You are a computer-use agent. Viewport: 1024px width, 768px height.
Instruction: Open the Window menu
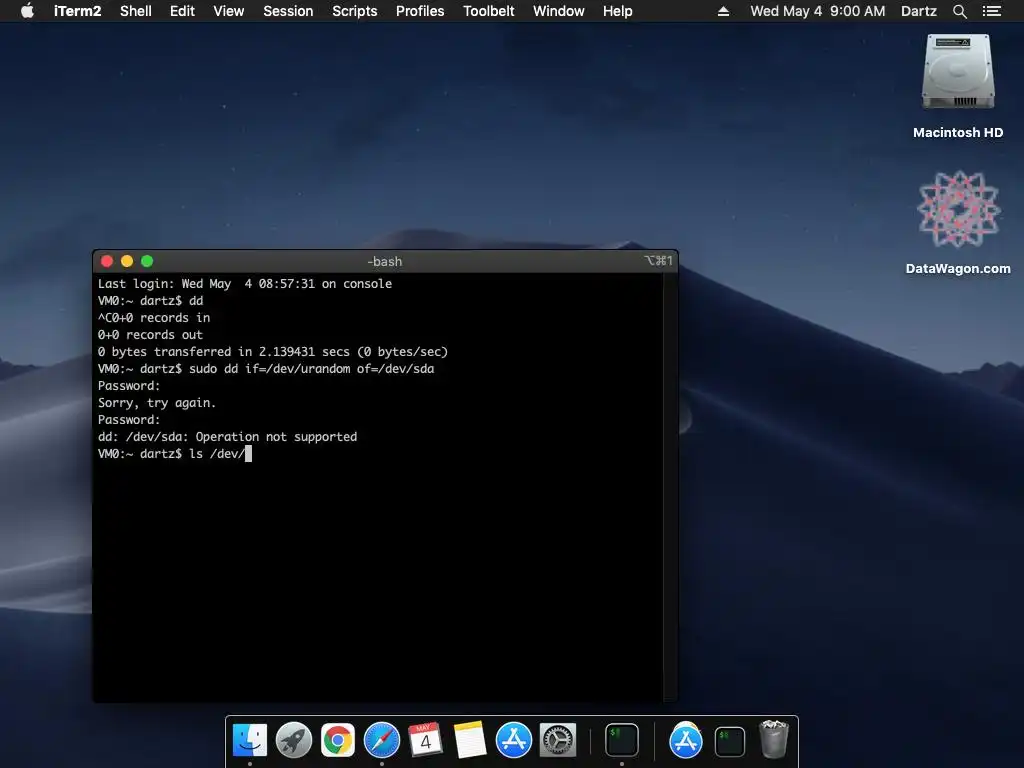[x=558, y=11]
